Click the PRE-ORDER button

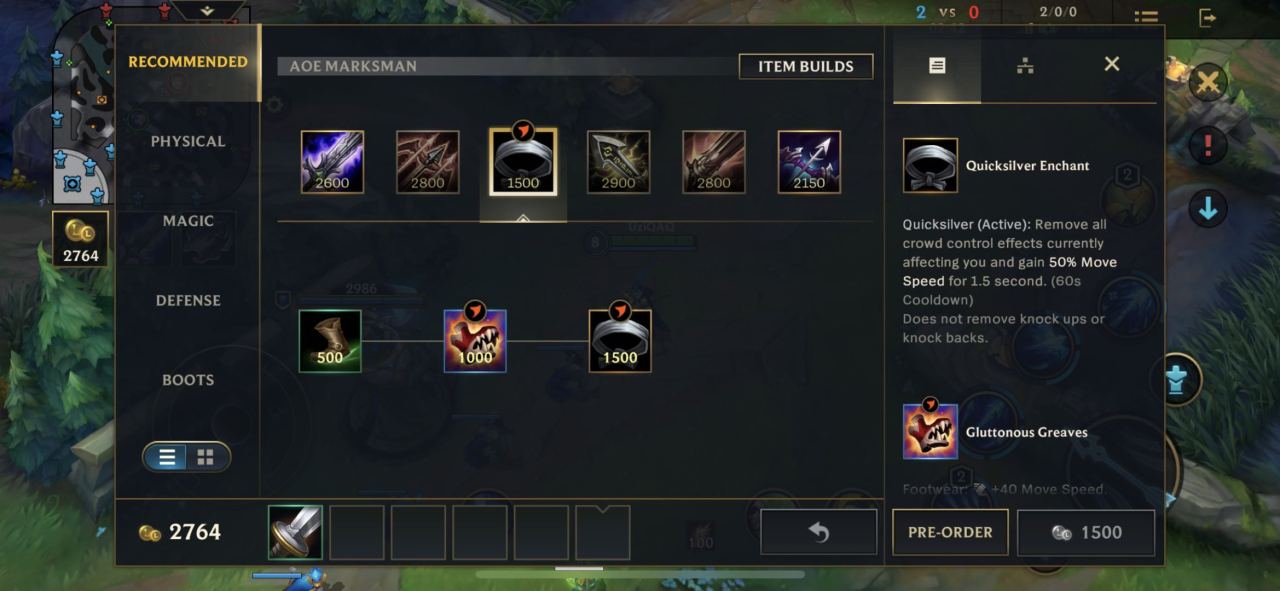(950, 532)
